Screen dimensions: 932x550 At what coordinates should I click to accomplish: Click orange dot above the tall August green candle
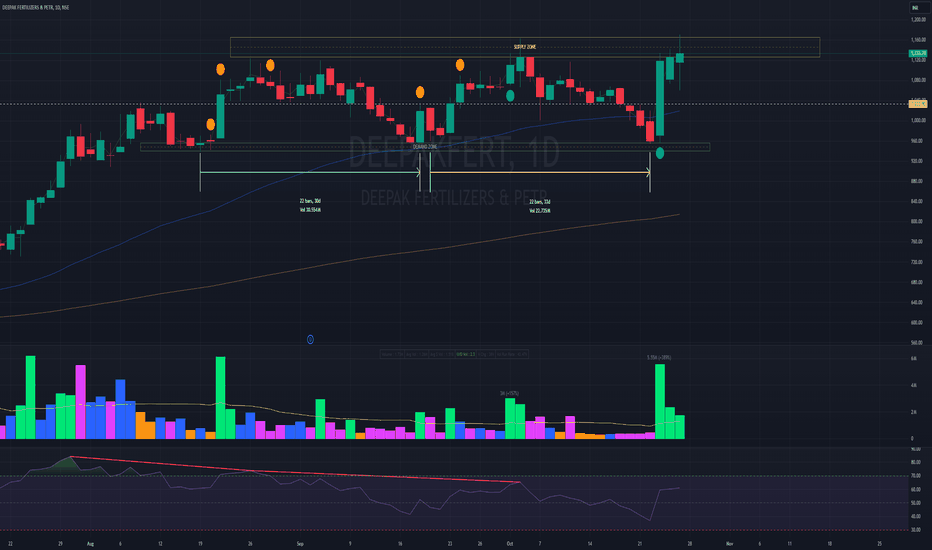click(x=221, y=69)
